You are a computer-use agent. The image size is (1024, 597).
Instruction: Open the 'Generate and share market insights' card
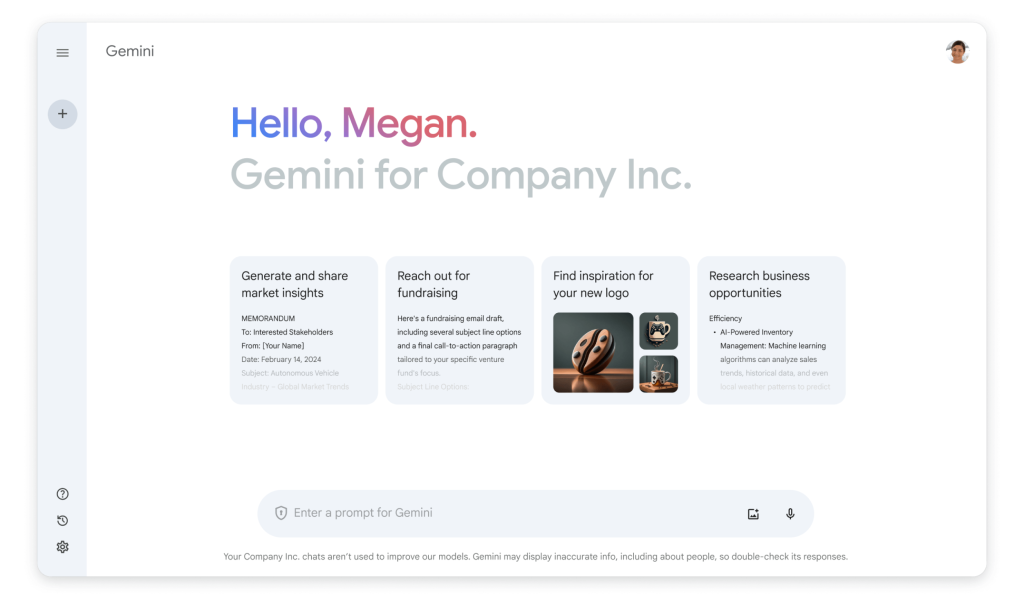click(304, 330)
